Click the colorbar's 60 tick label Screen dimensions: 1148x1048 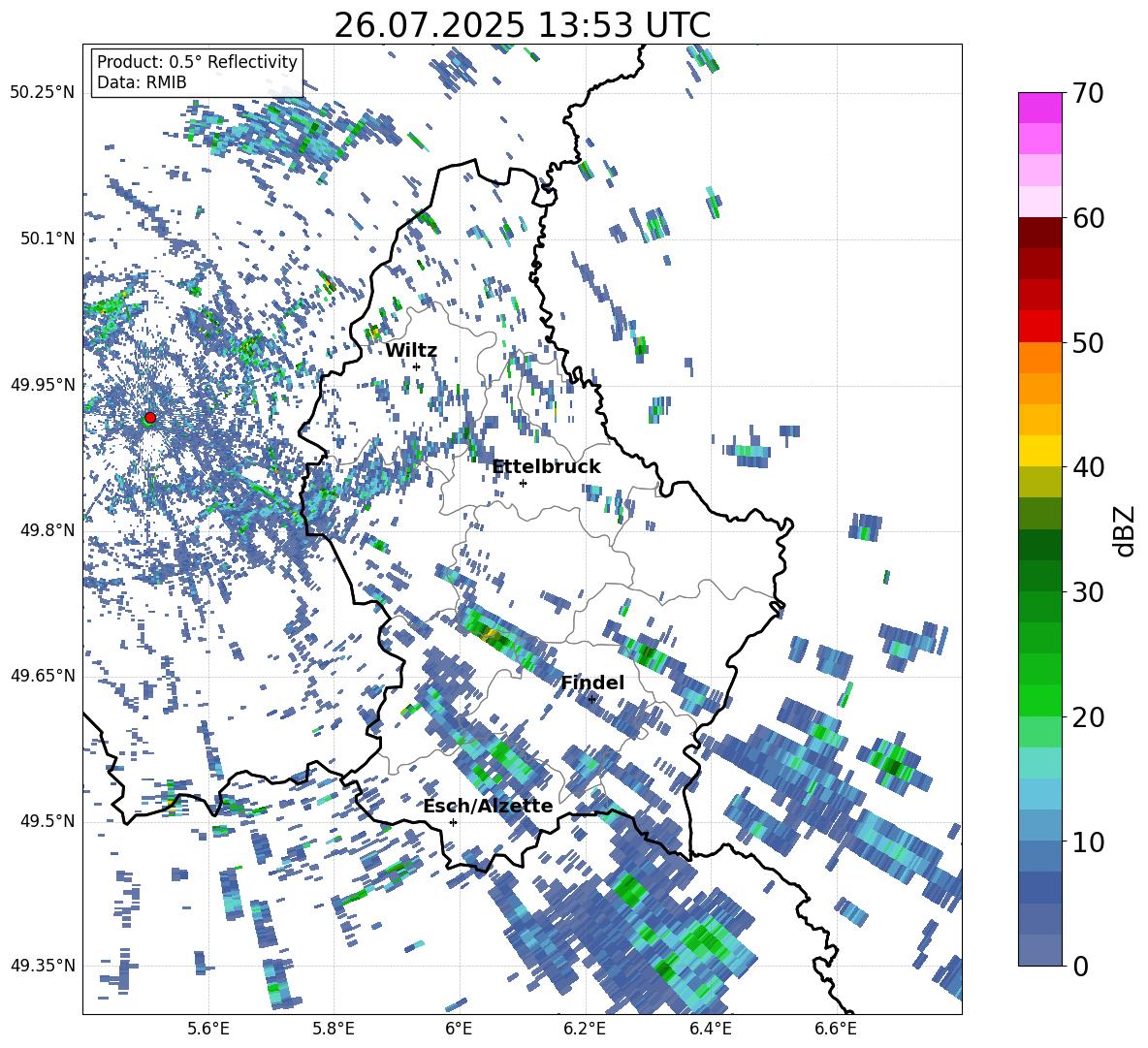click(1087, 218)
